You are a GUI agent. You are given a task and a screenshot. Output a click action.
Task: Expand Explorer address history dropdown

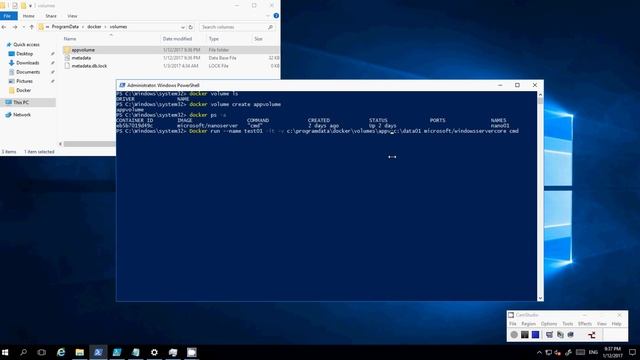[x=182, y=27]
